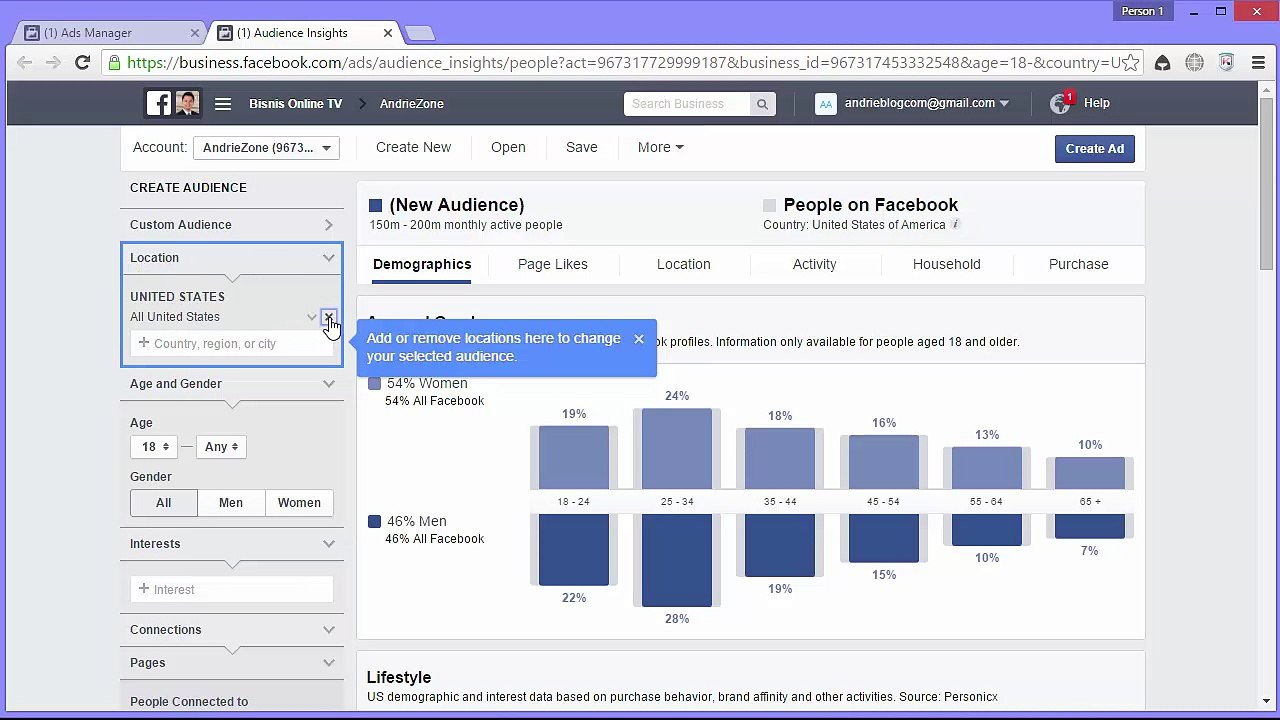Click the 25 - 34 women bar
This screenshot has width=1280, height=720.
pos(677,448)
